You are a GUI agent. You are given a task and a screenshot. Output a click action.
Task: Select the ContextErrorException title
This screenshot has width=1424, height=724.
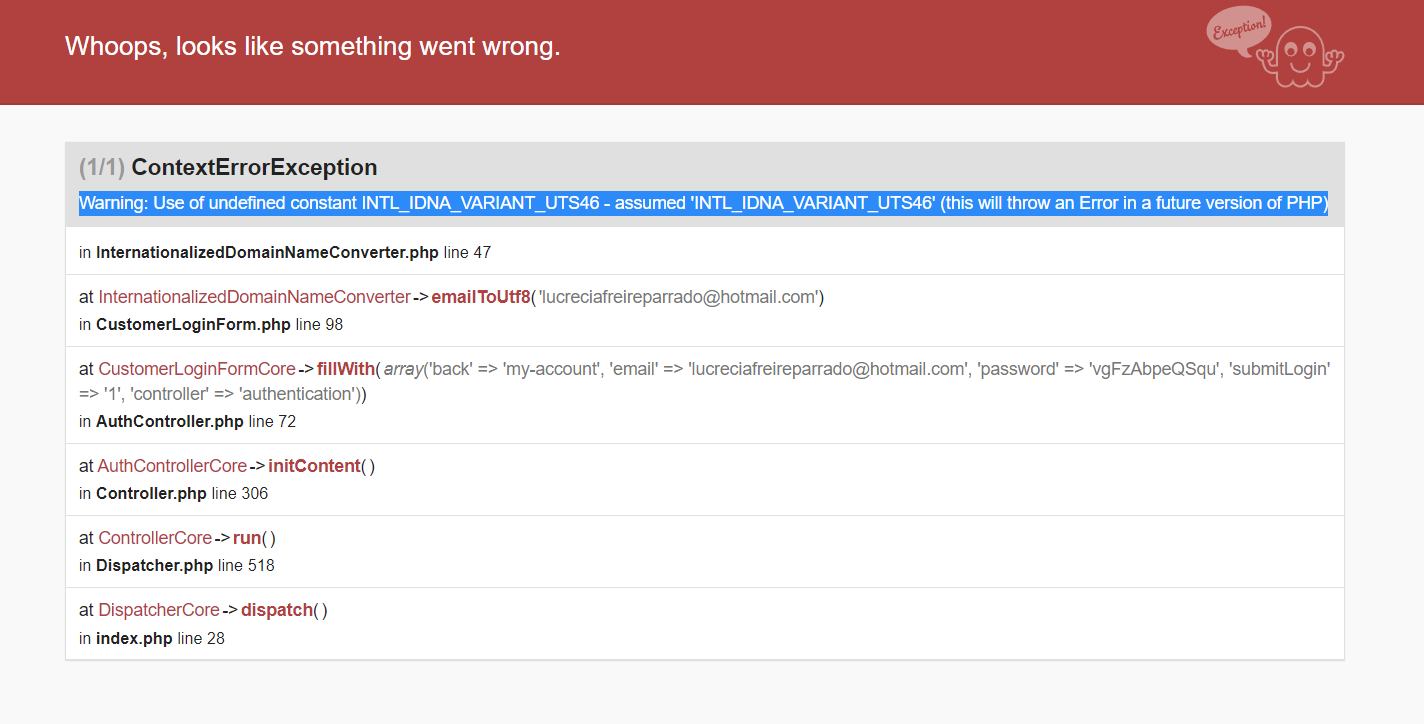pyautogui.click(x=254, y=167)
